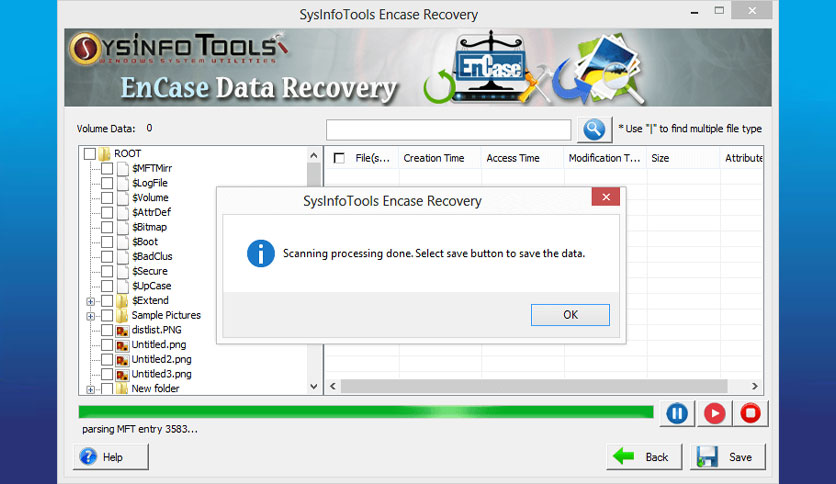Sort by Modification Time column
The image size is (836, 484).
(605, 158)
